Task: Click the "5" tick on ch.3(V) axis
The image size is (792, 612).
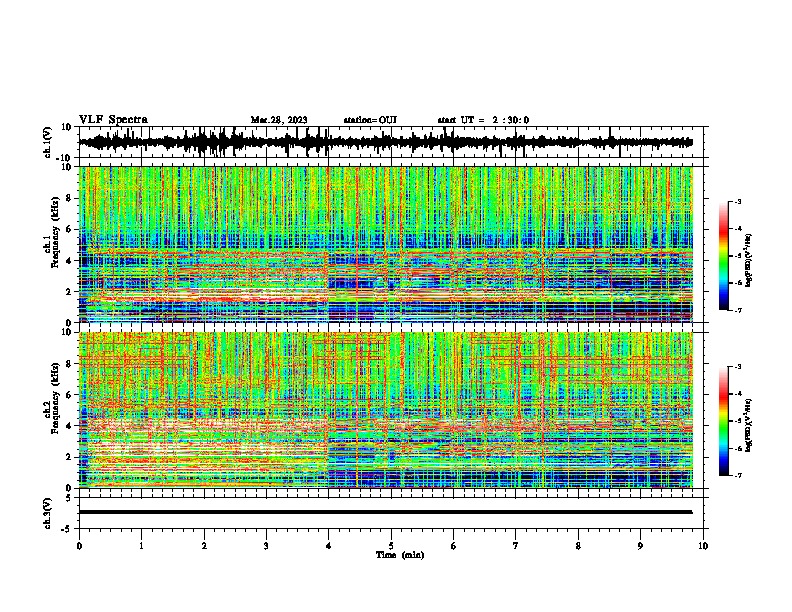Action: pos(70,498)
